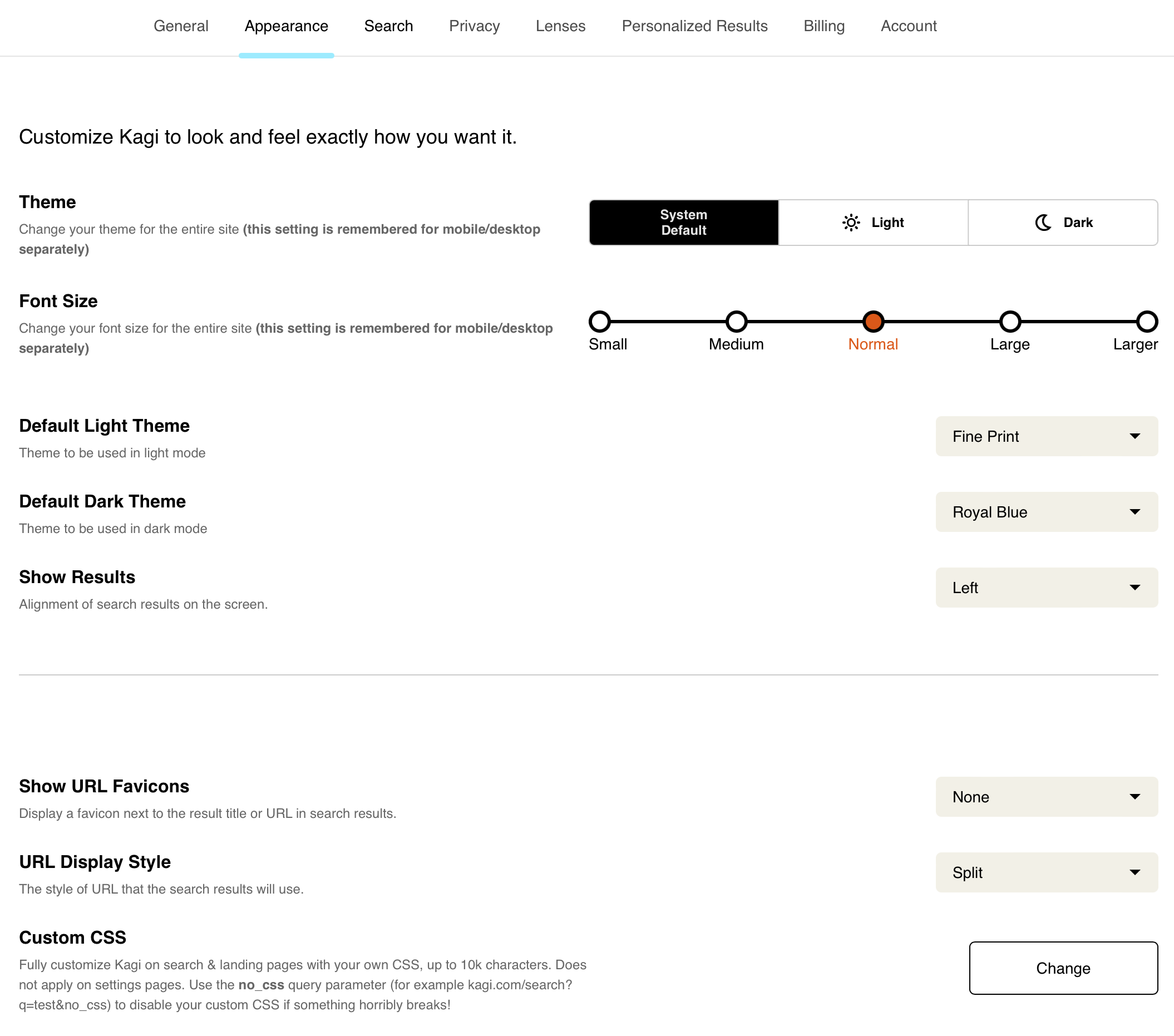Screen dimensions: 1174x1036
Task: Set font size to Small on the slider
Action: pos(600,322)
